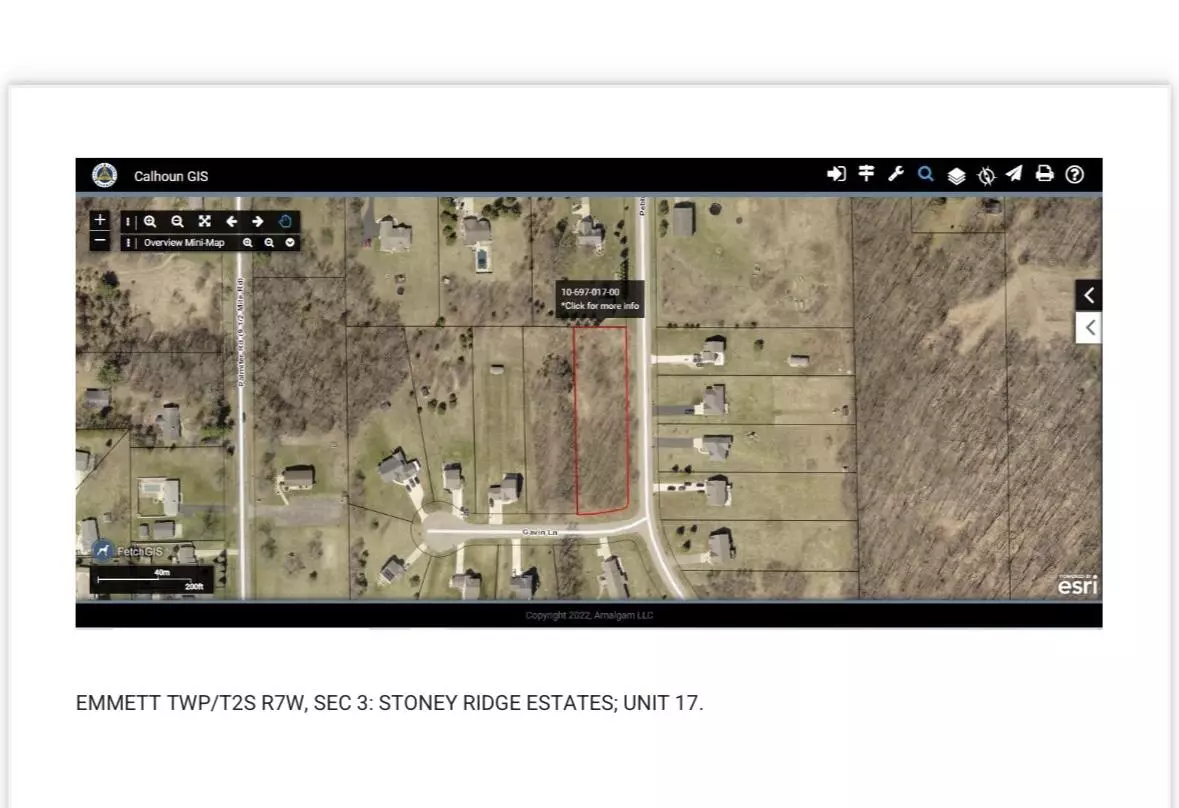1179x808 pixels.
Task: Go to previous map extent arrow
Action: click(231, 222)
